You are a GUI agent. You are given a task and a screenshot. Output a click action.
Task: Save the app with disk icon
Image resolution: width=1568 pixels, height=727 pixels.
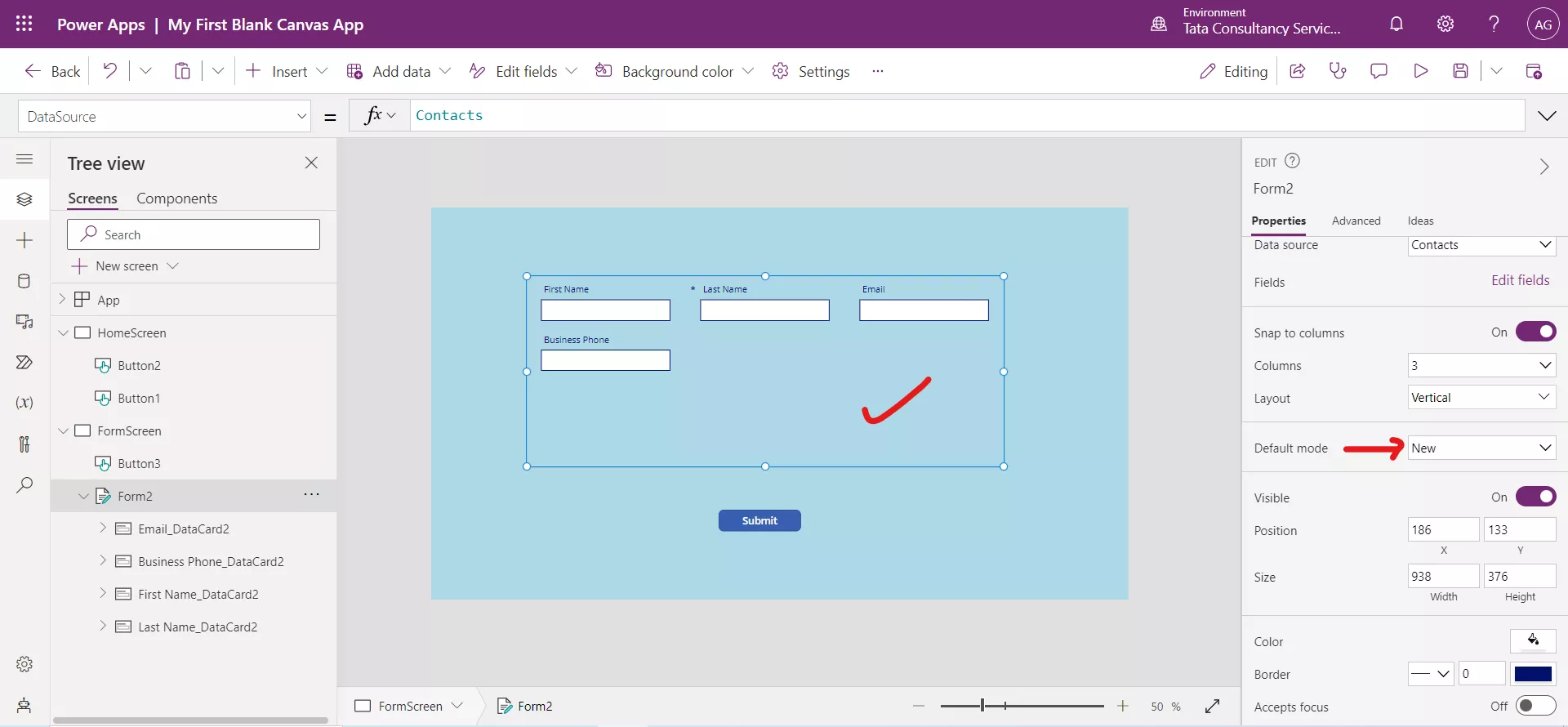[1461, 71]
